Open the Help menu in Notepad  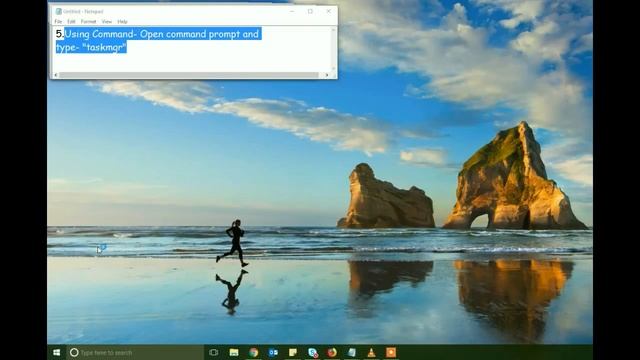[x=122, y=22]
